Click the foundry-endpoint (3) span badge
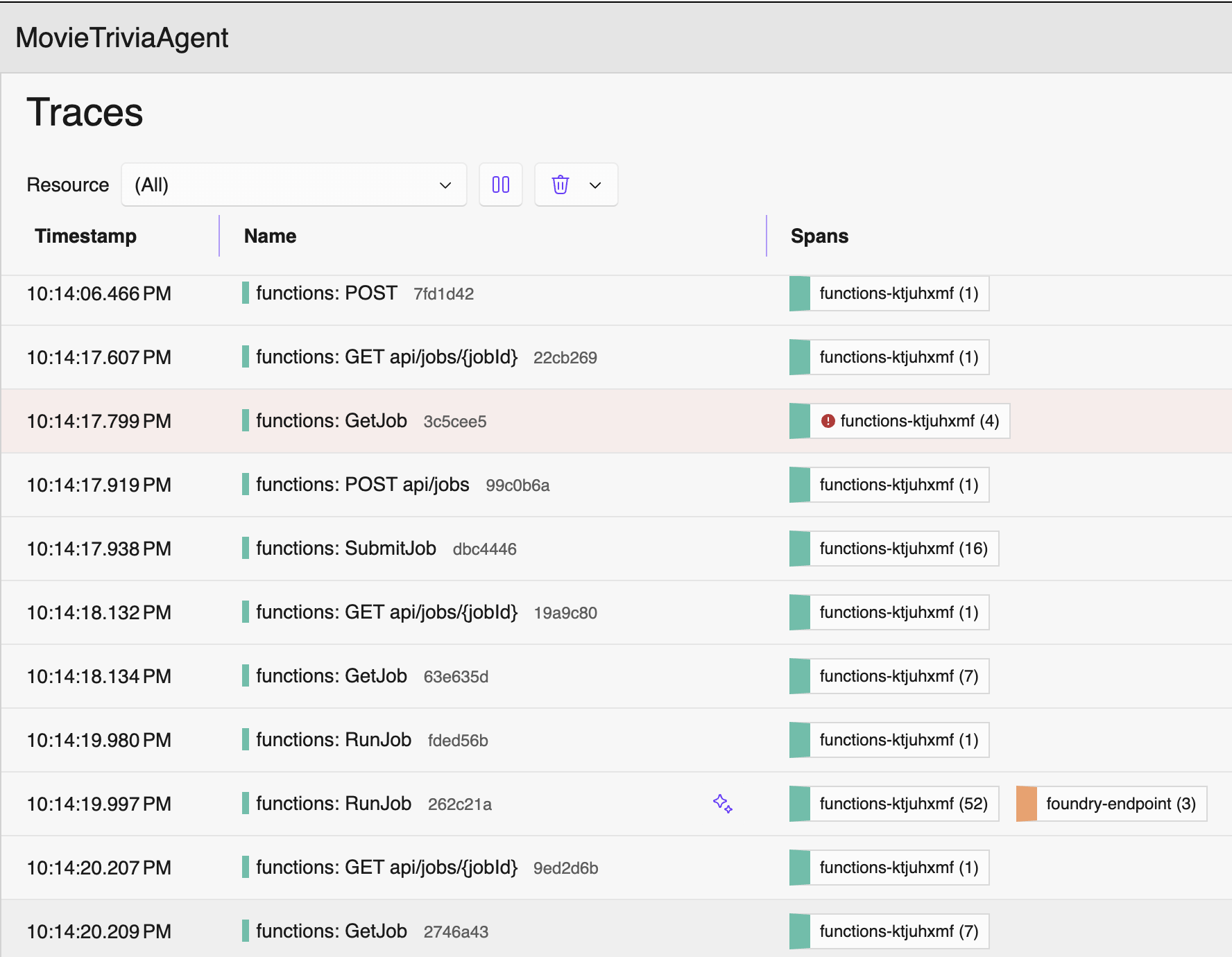Screen dimensions: 1232x957 pos(1120,804)
